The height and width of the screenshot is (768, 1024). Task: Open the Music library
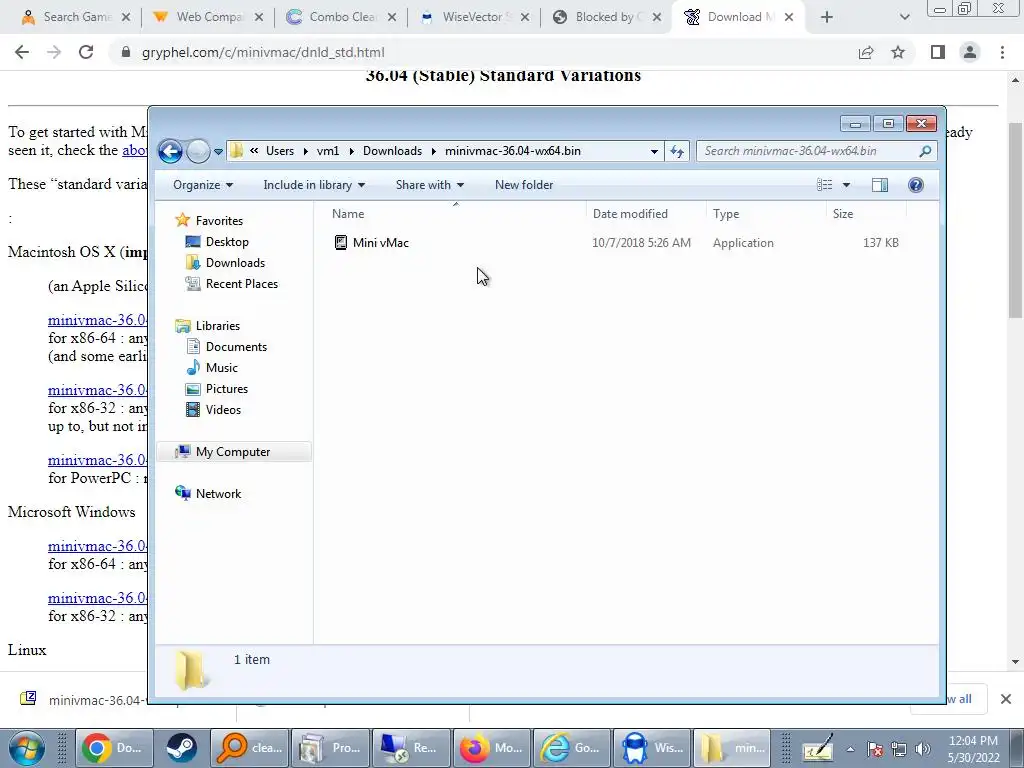[221, 368]
